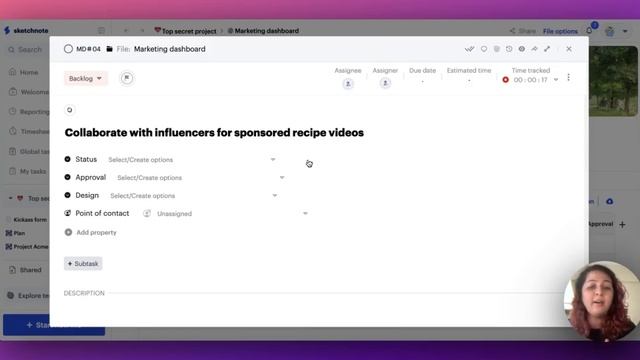Image resolution: width=640 pixels, height=360 pixels.
Task: Collapse the Top secret project tree arrow
Action: coord(10,198)
